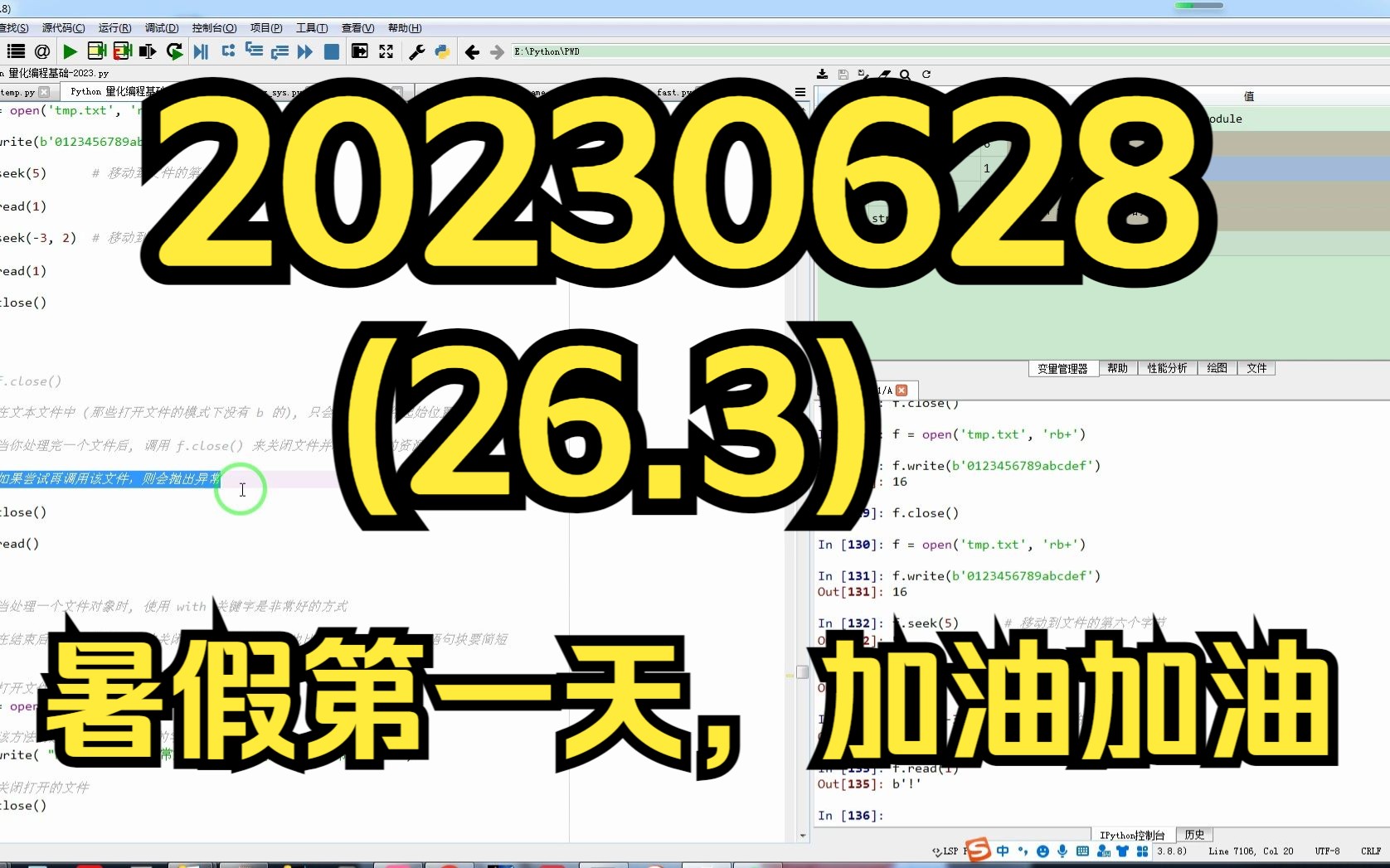Open Sogou skin shirt icon
This screenshot has width=1390, height=868.
point(1122,851)
